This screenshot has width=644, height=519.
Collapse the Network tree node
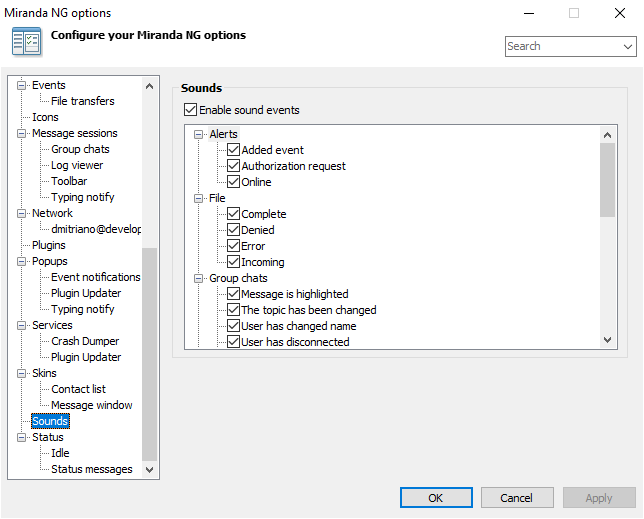21,214
